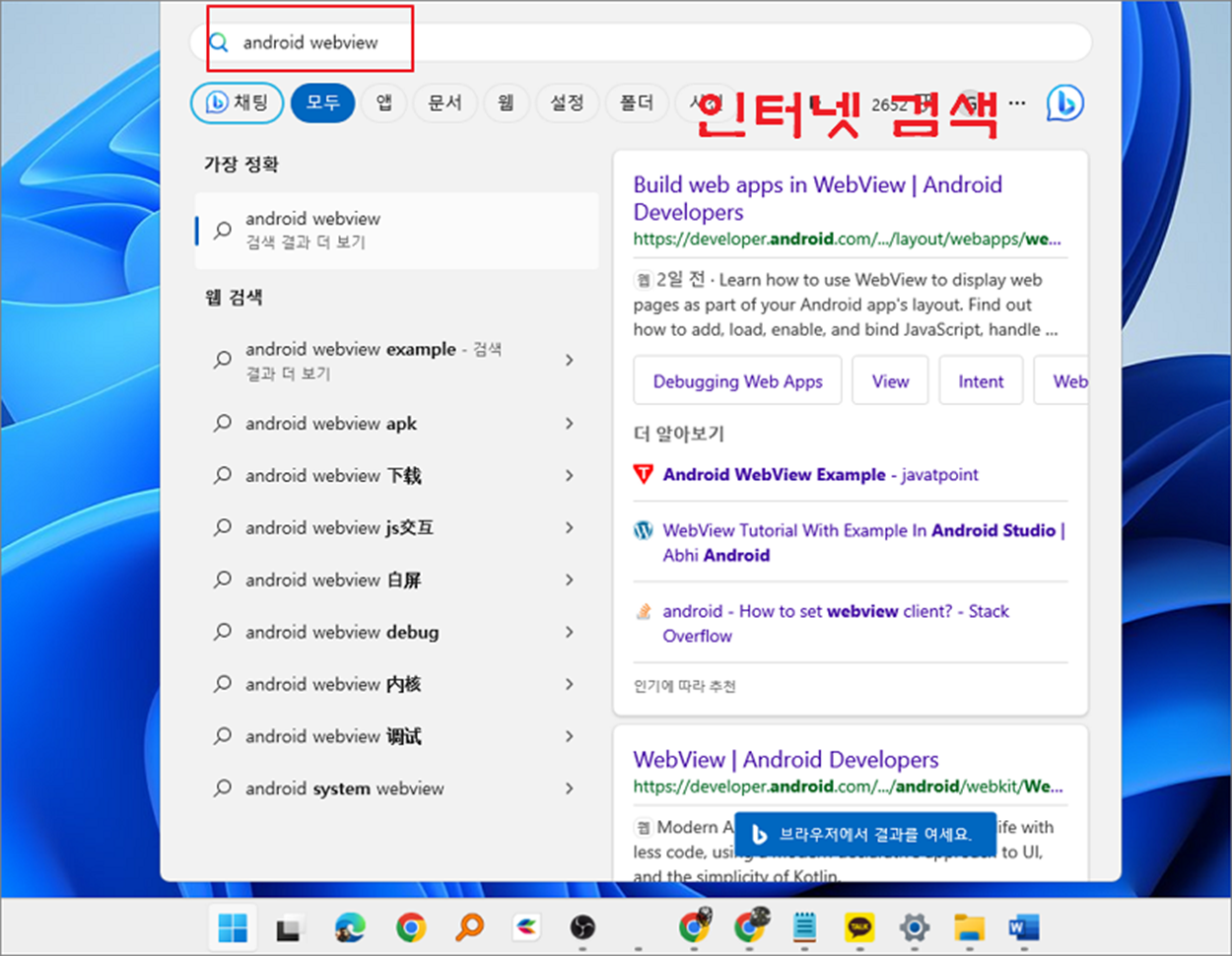Select 'android webview debug' suggestion text
Viewport: 1232px width, 956px height.
342,632
